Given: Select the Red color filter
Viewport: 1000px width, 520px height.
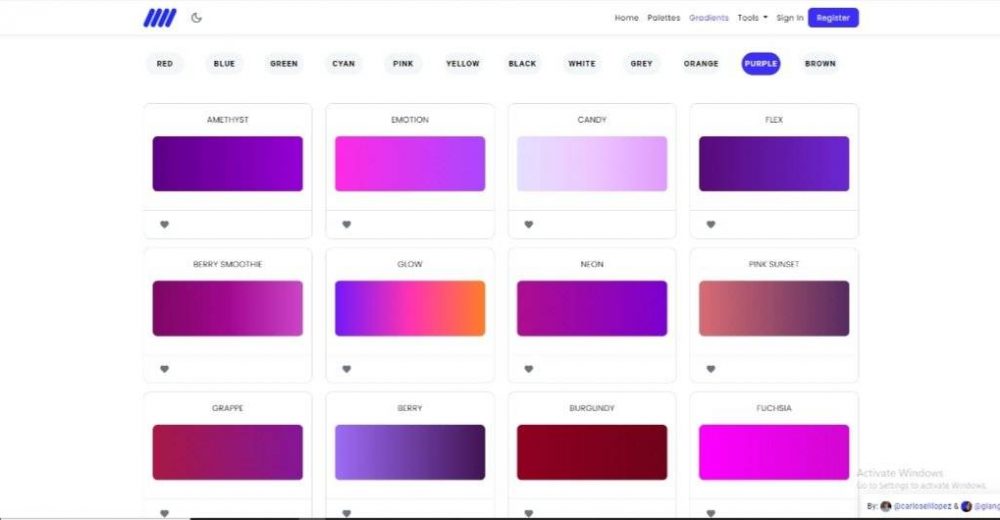Looking at the screenshot, I should [x=165, y=64].
